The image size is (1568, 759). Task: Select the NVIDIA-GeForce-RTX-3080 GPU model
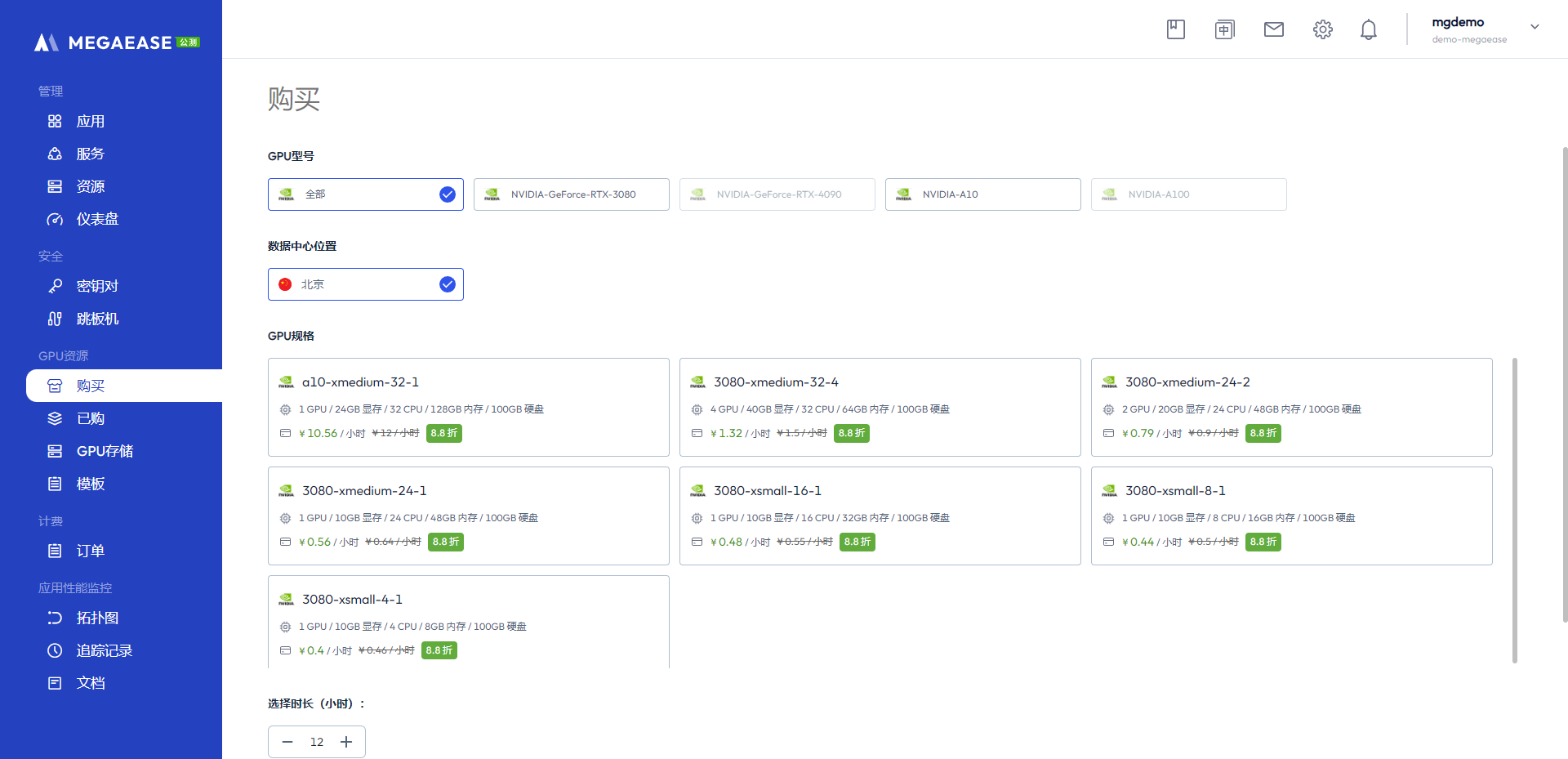coord(571,194)
